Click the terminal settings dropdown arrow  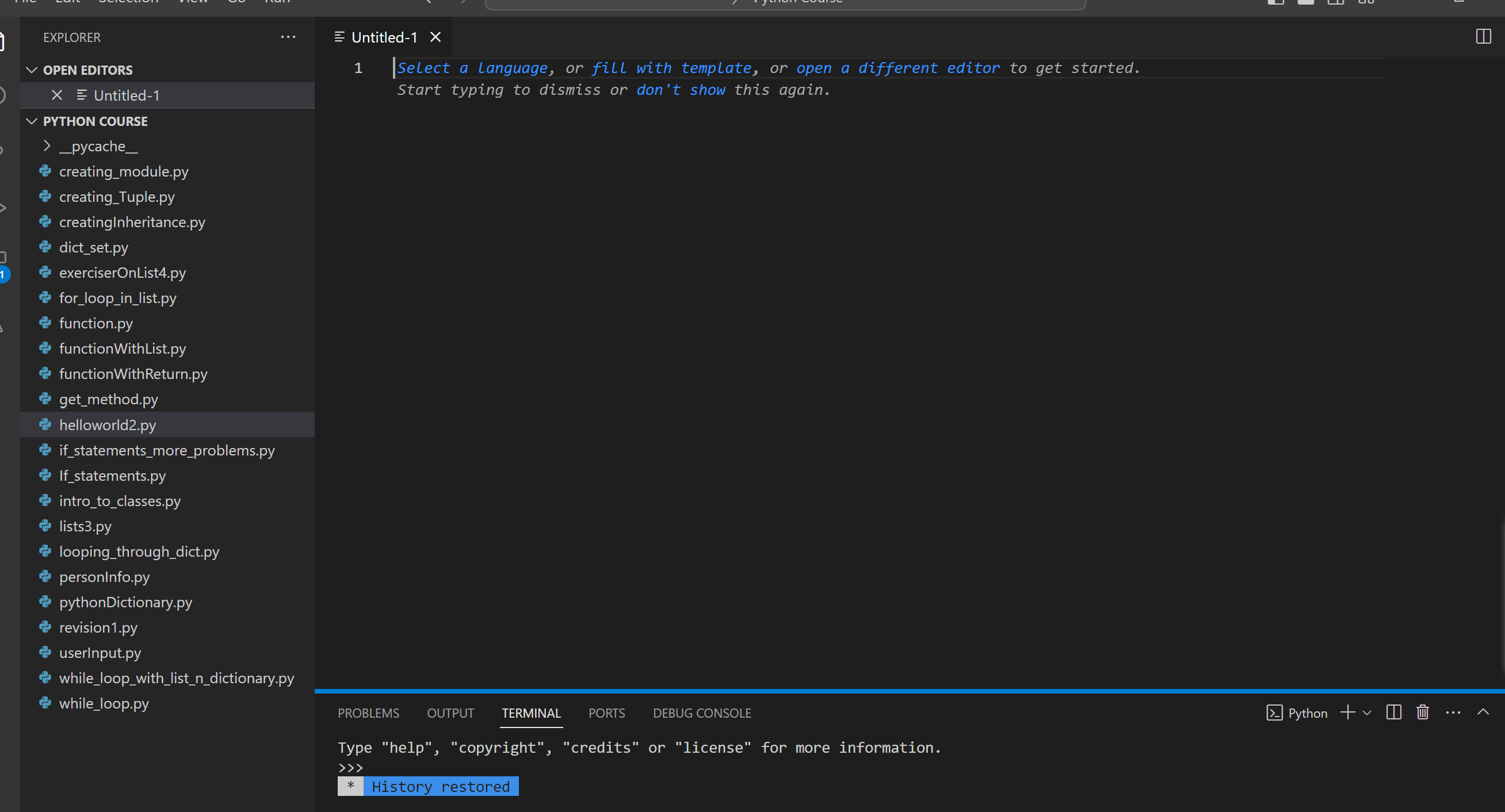tap(1365, 713)
